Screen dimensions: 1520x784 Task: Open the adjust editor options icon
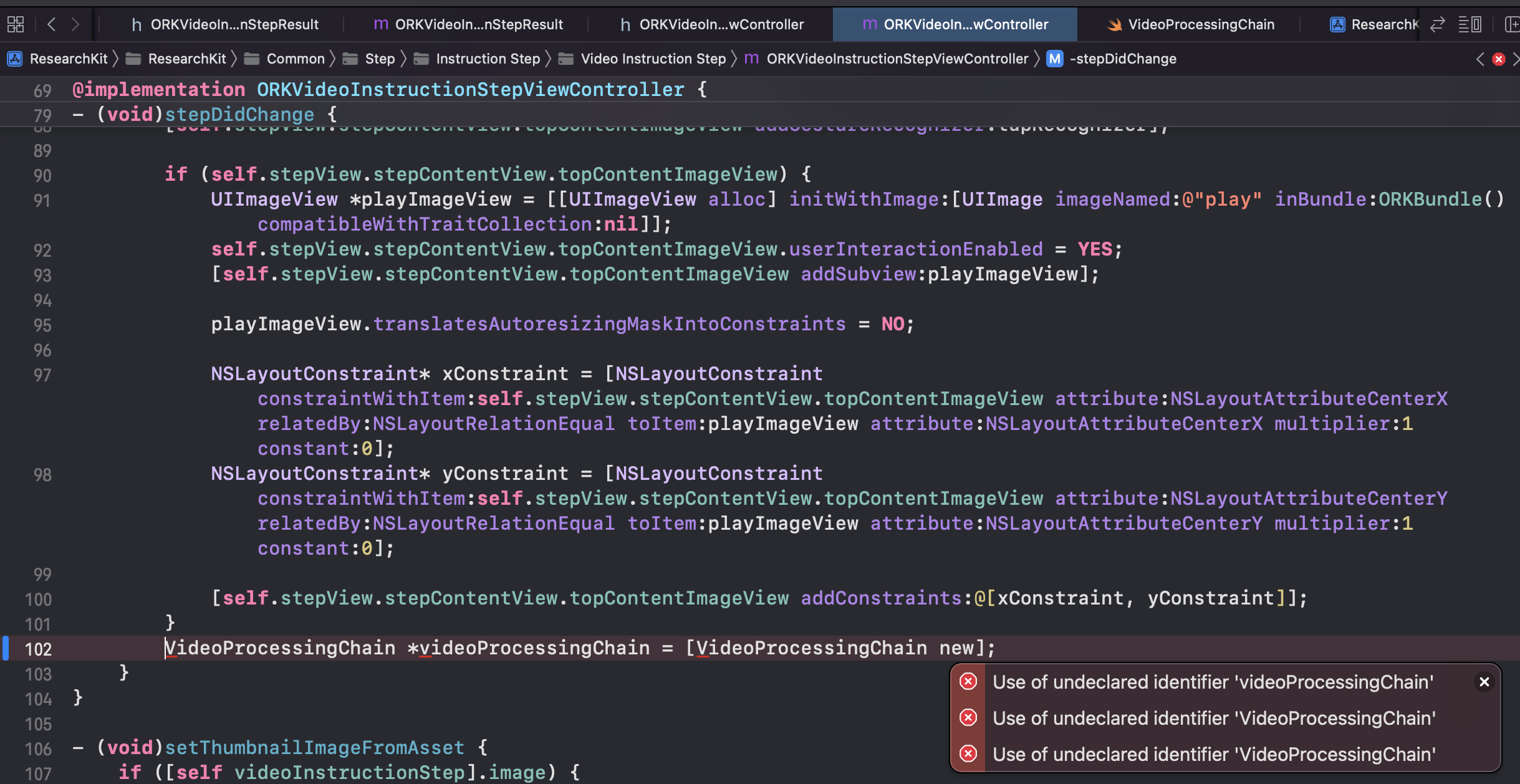pos(1469,24)
